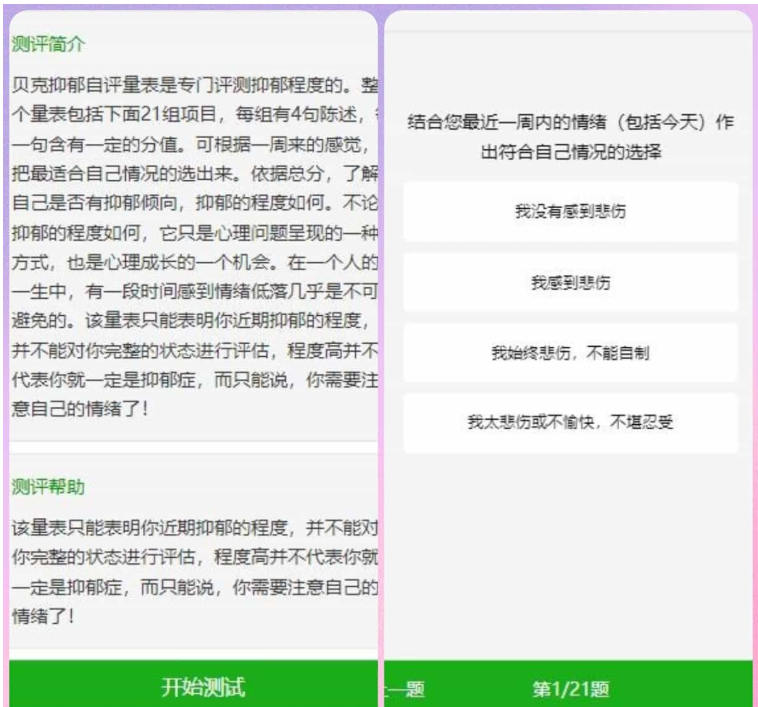The height and width of the screenshot is (707, 758).
Task: Select 我太悲伤或不愉快，不堪忍受 answer
Action: 570,422
